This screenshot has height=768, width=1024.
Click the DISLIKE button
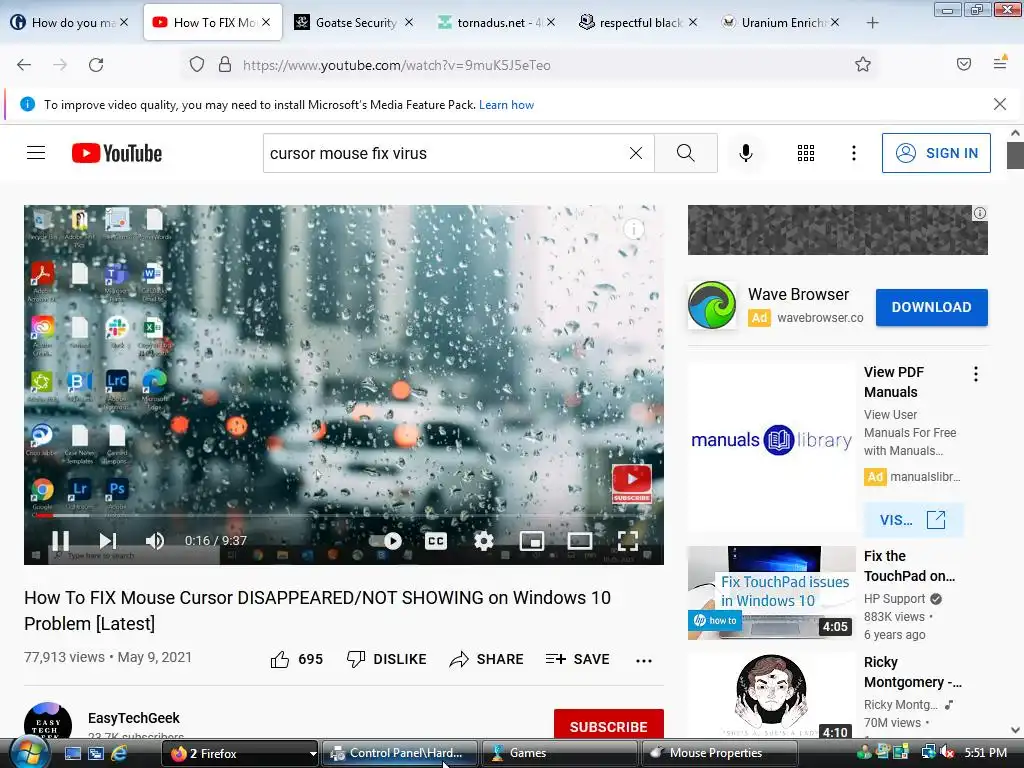pyautogui.click(x=387, y=660)
